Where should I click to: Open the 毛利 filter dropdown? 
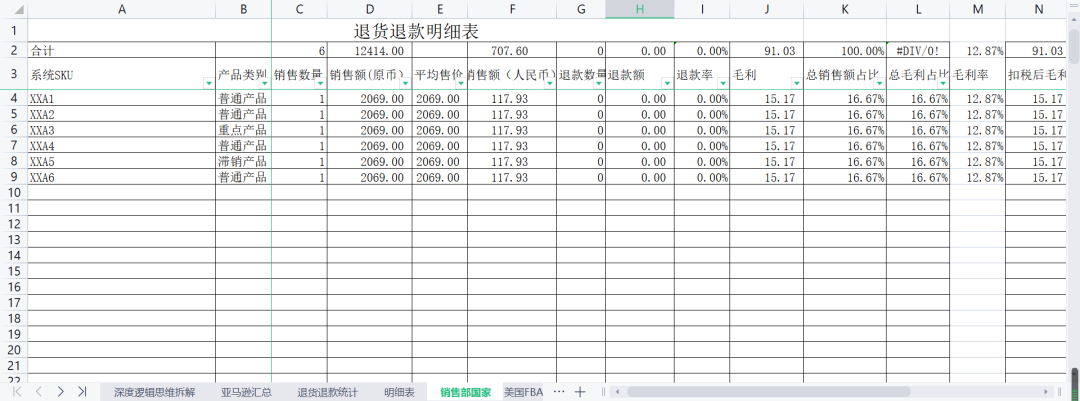pyautogui.click(x=796, y=83)
